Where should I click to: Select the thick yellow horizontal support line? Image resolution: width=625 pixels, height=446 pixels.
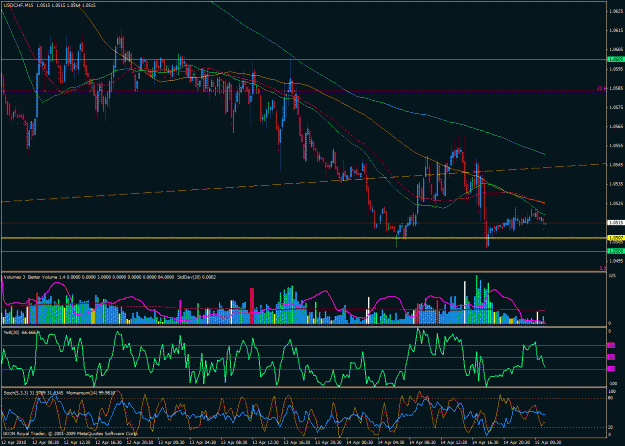tap(303, 238)
